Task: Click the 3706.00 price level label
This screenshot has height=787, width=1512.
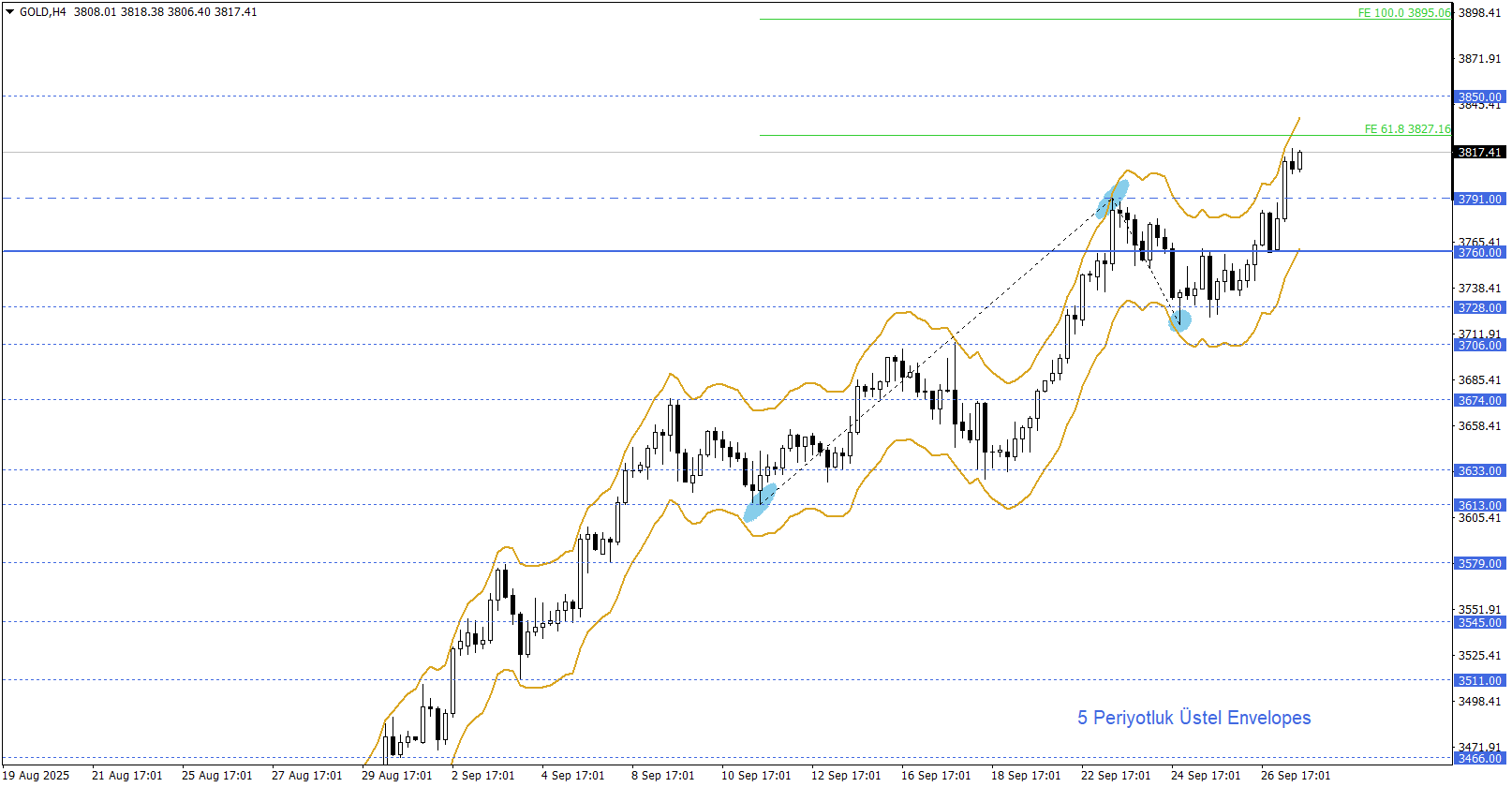Action: pos(1479,346)
